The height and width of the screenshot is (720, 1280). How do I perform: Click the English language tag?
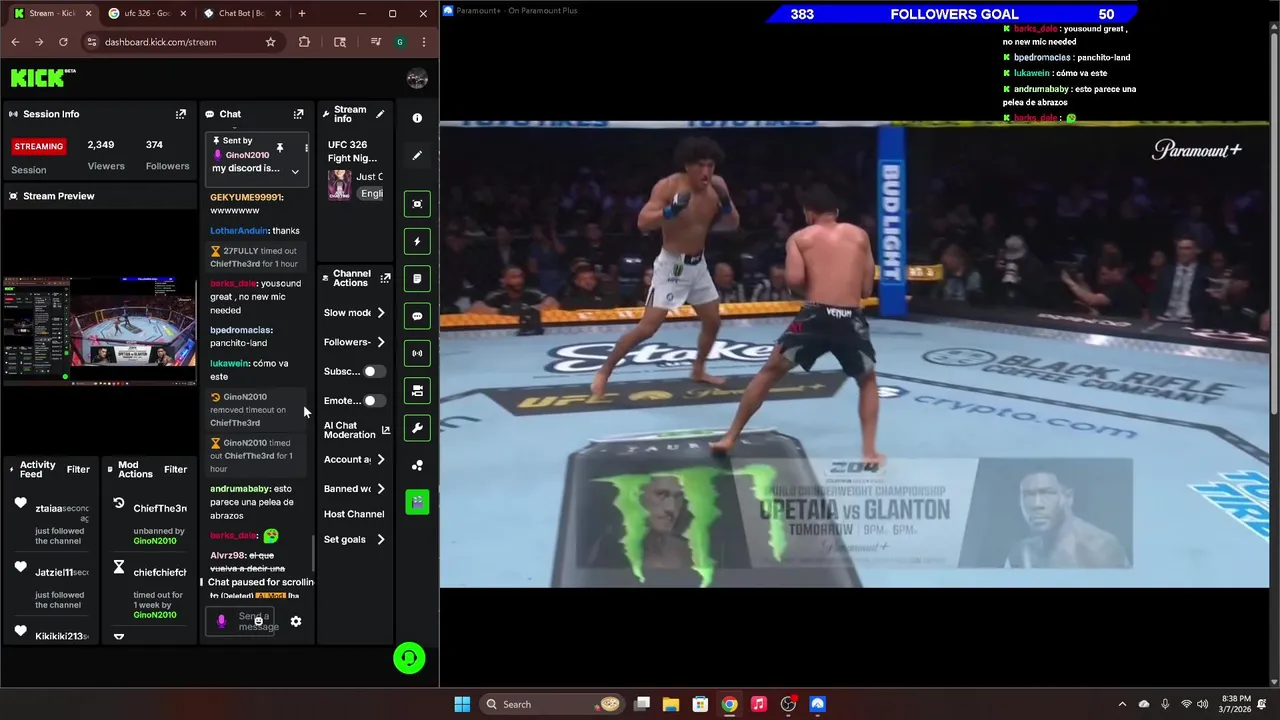[x=372, y=193]
